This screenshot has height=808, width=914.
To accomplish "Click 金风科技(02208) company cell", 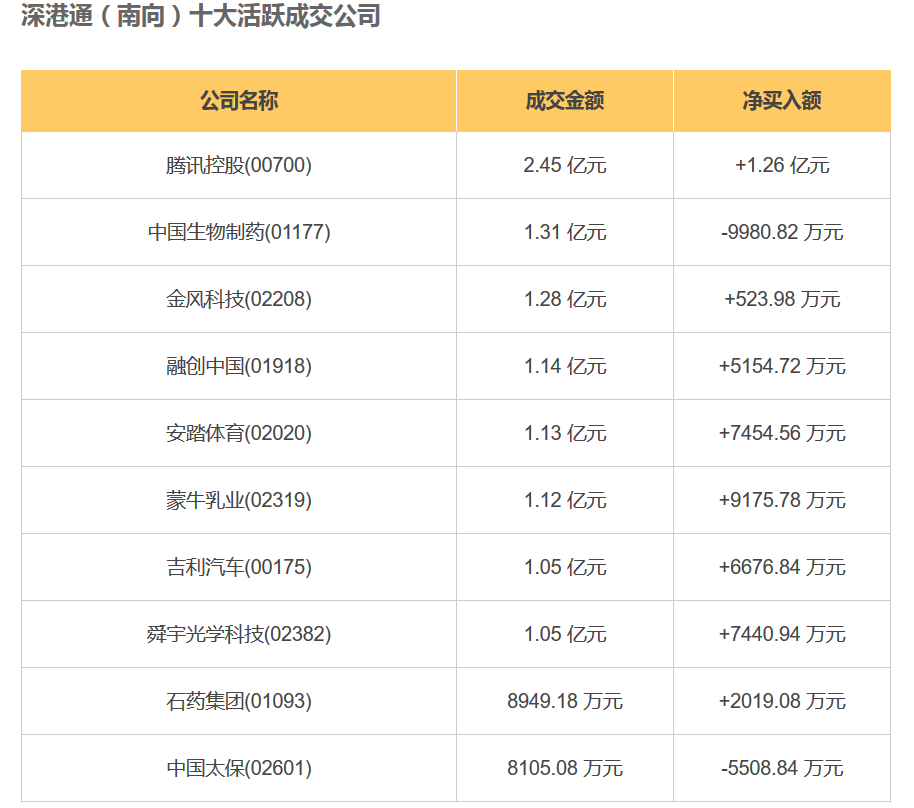I will tap(239, 300).
